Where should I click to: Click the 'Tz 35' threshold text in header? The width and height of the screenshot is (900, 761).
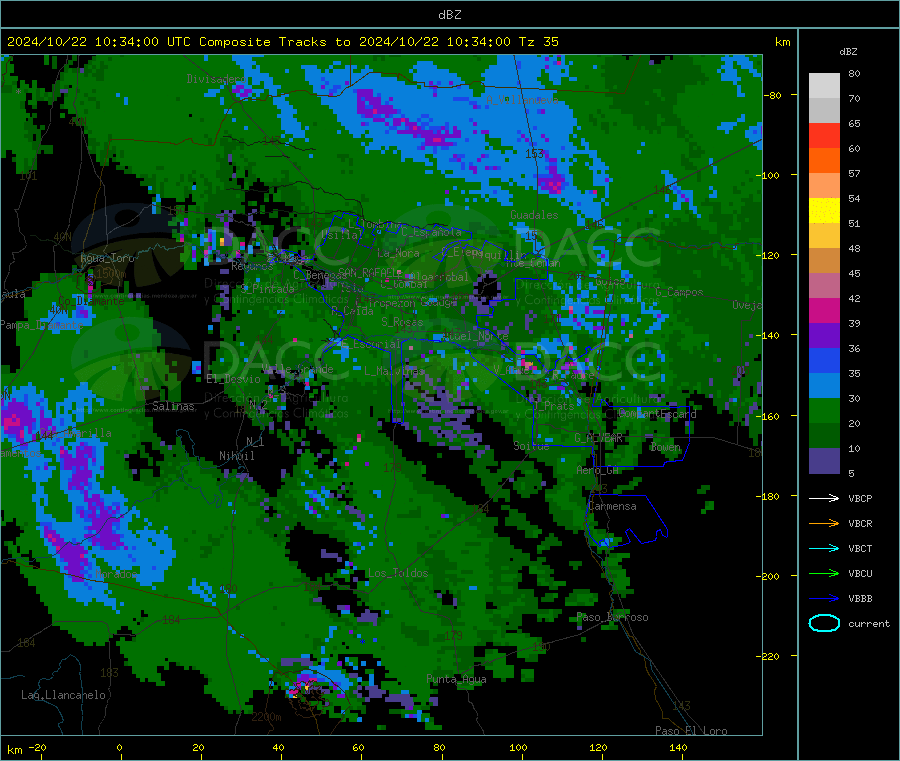539,42
